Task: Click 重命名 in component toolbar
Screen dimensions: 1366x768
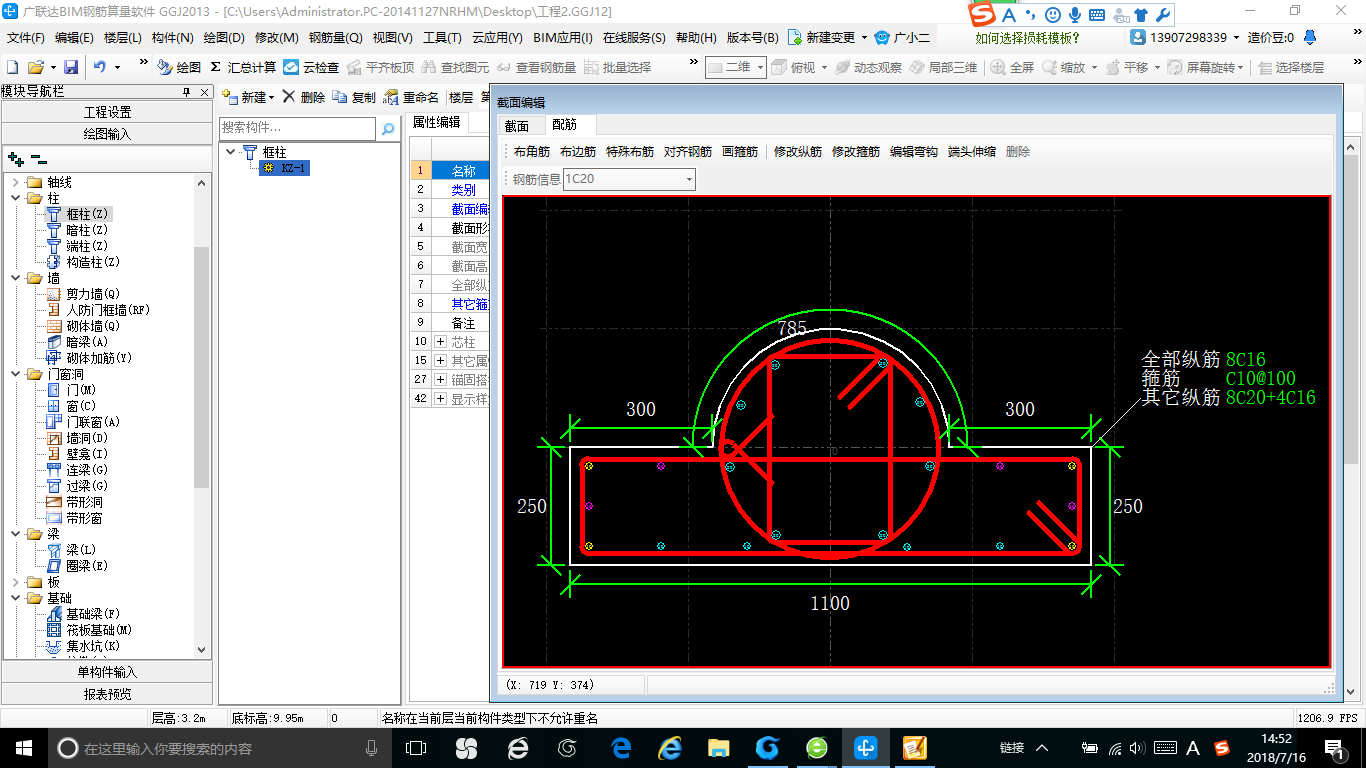Action: [412, 97]
